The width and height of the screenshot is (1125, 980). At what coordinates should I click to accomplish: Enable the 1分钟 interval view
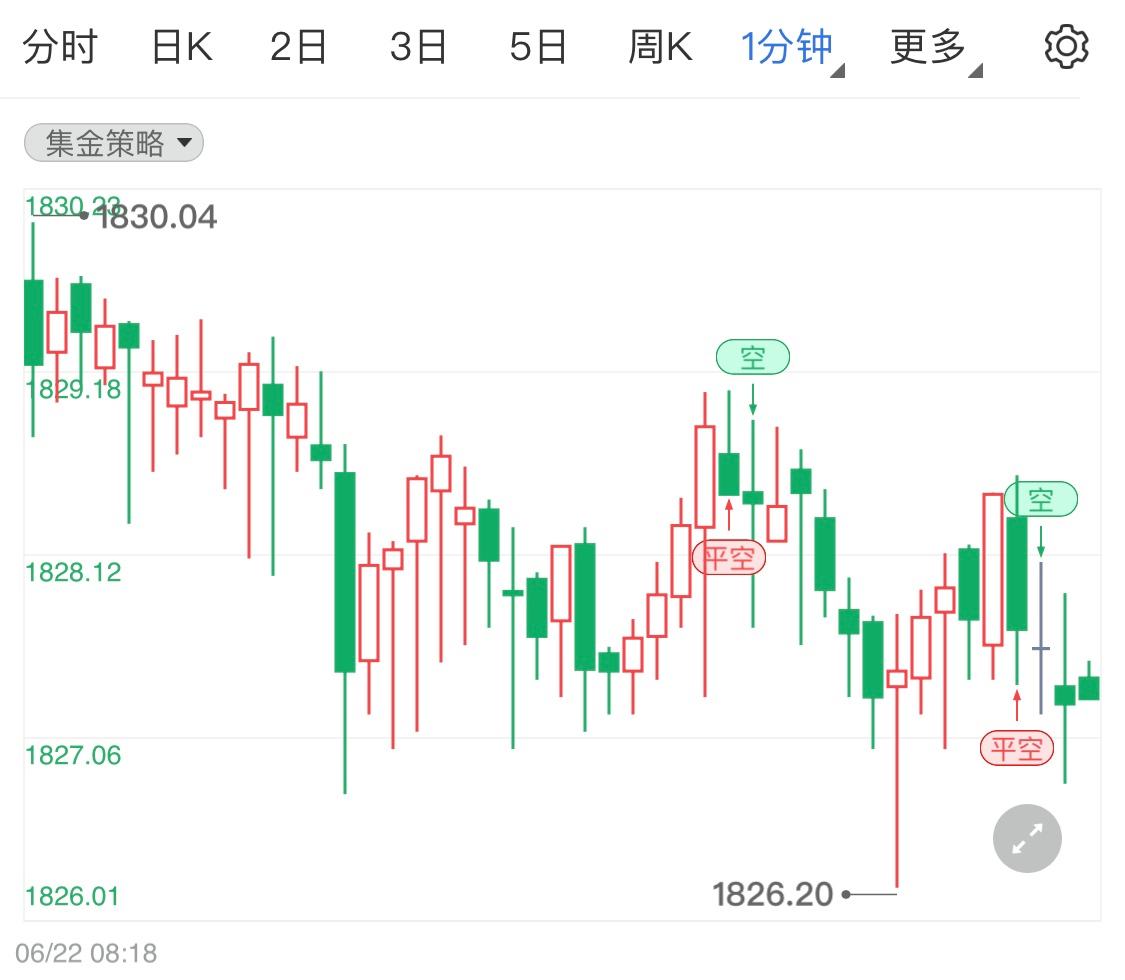(x=784, y=44)
